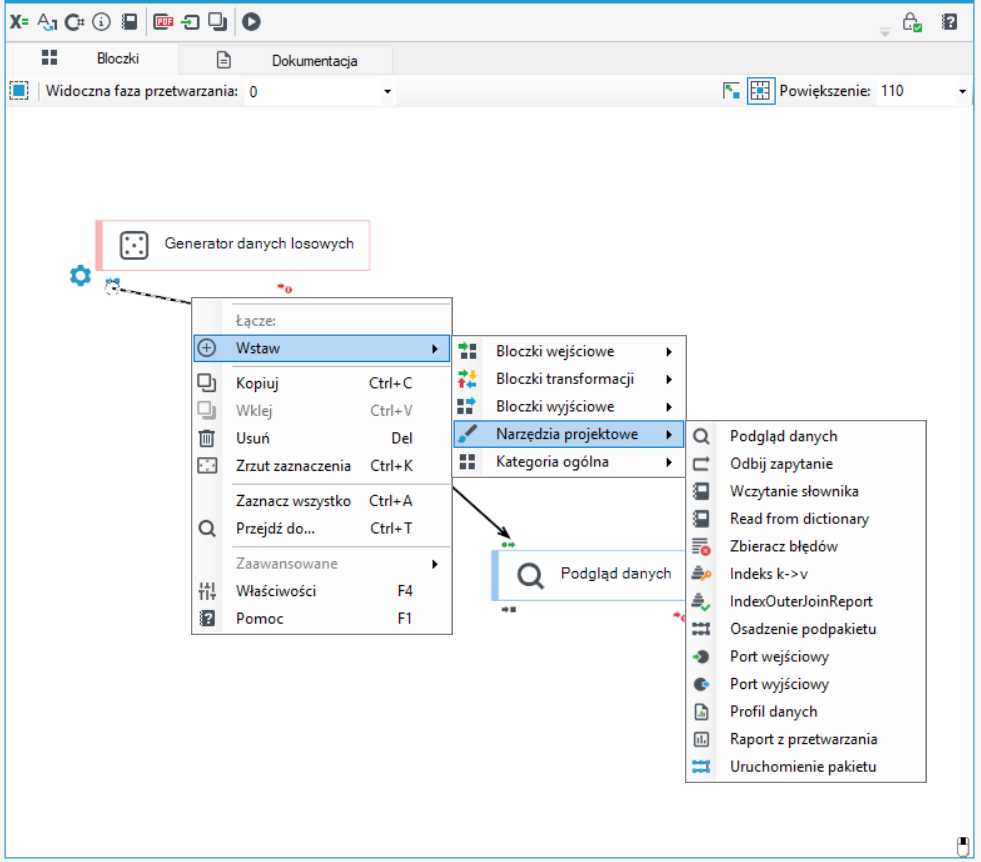Expand the Bloczki wejściowe submenu
Image resolution: width=981 pixels, height=862 pixels.
coord(569,351)
